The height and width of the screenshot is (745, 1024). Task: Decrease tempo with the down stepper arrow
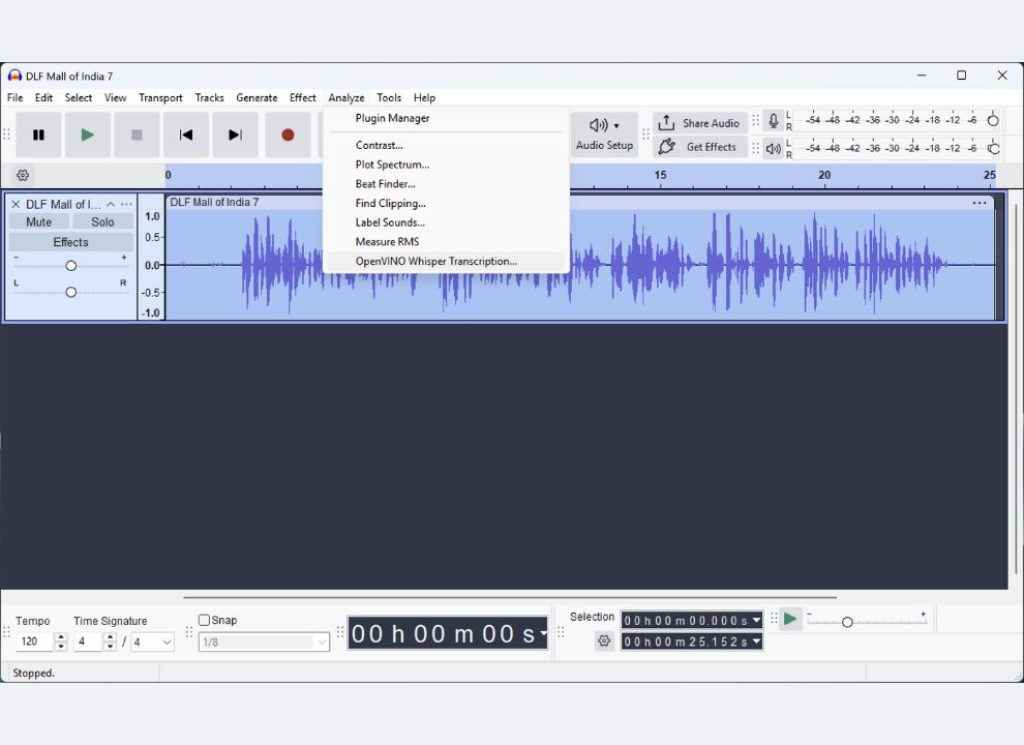[x=61, y=646]
